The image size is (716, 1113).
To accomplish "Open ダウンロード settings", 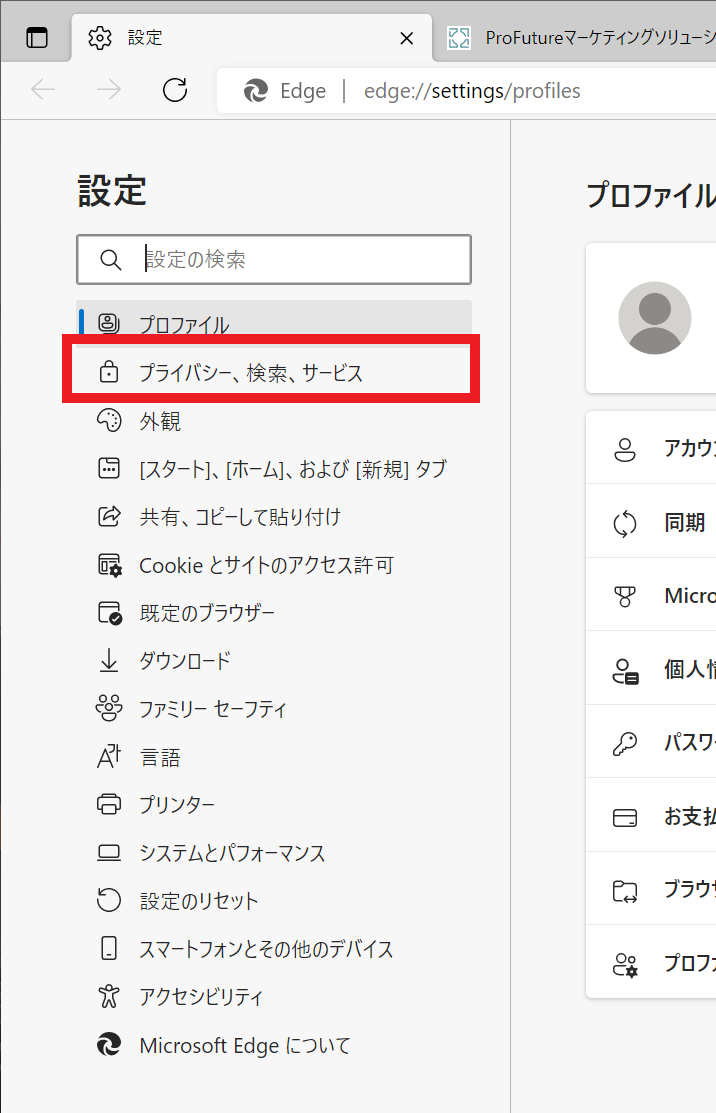I will [274, 661].
